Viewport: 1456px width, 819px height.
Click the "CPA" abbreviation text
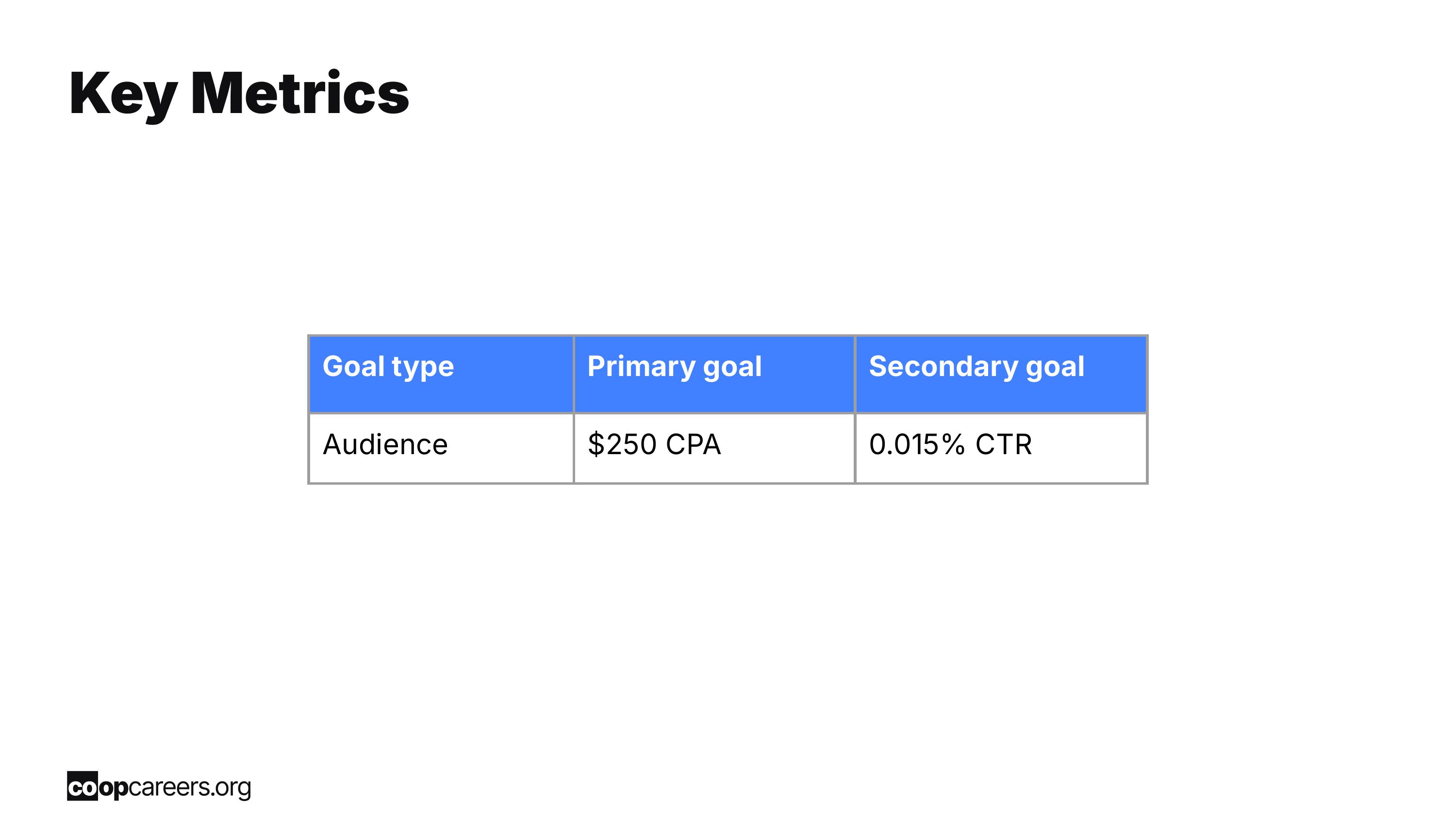[x=694, y=444]
